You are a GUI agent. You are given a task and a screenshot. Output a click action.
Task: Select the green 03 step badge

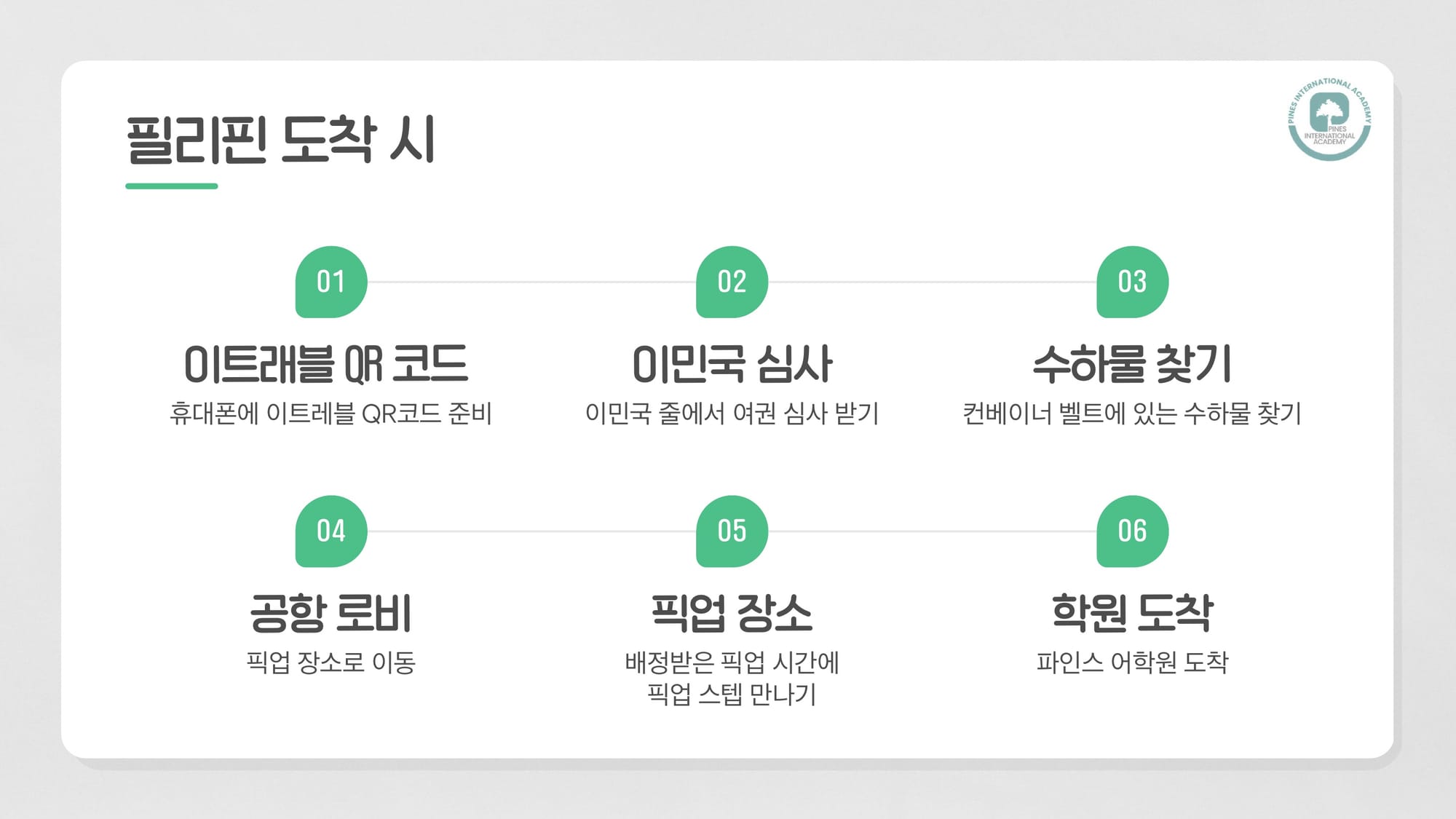coord(1132,282)
